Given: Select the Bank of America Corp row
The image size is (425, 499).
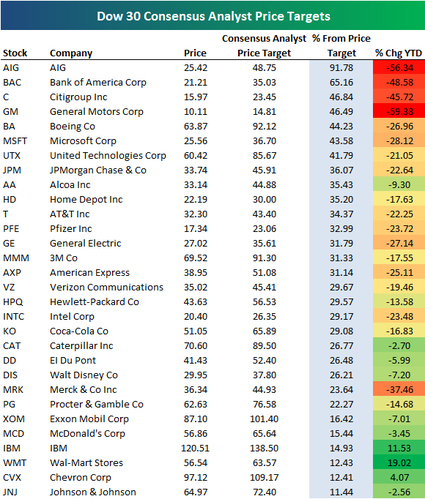Looking at the screenshot, I should [x=212, y=82].
